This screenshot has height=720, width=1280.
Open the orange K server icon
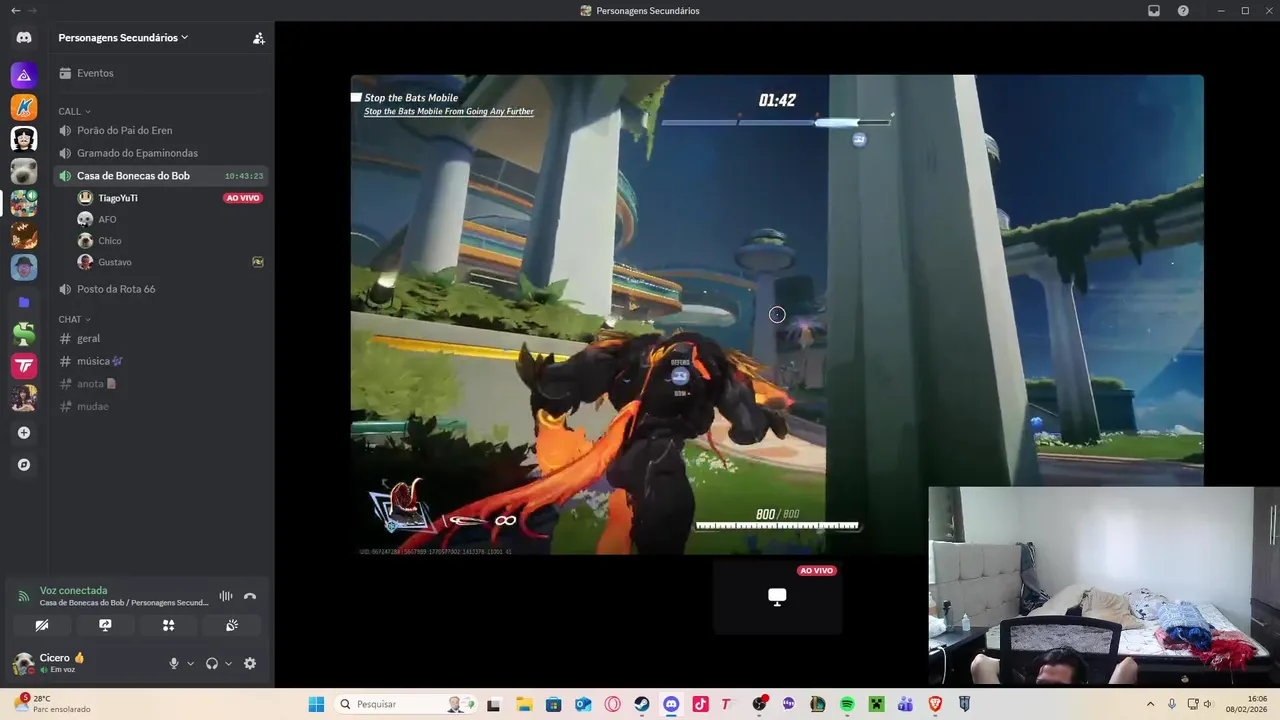pos(24,107)
